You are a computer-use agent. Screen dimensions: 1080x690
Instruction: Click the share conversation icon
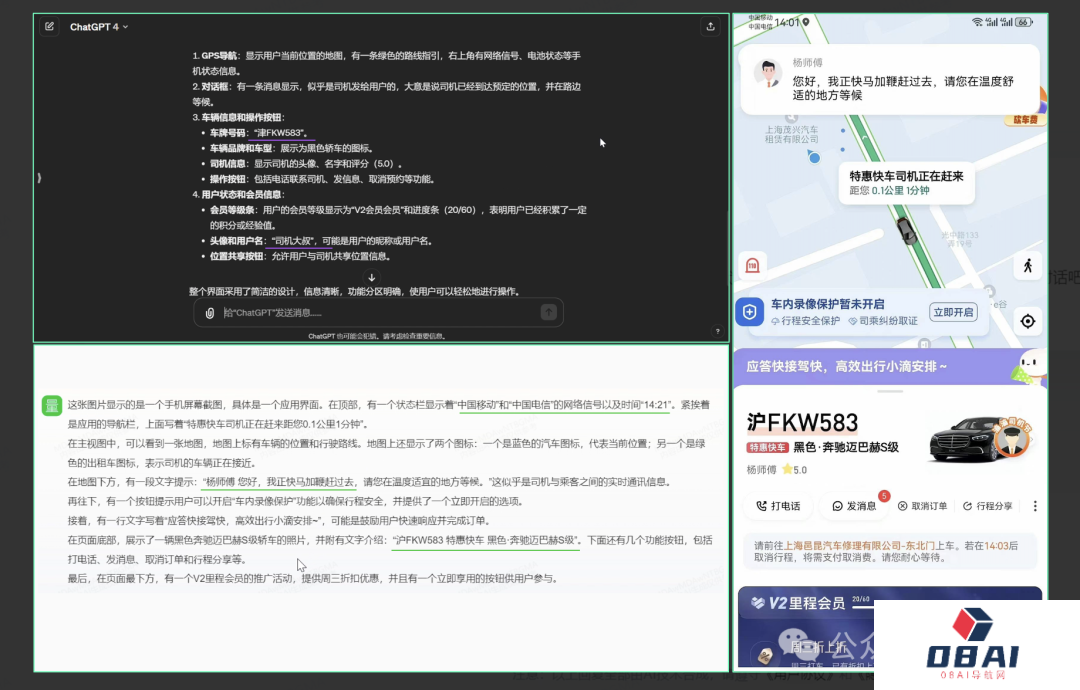[710, 27]
